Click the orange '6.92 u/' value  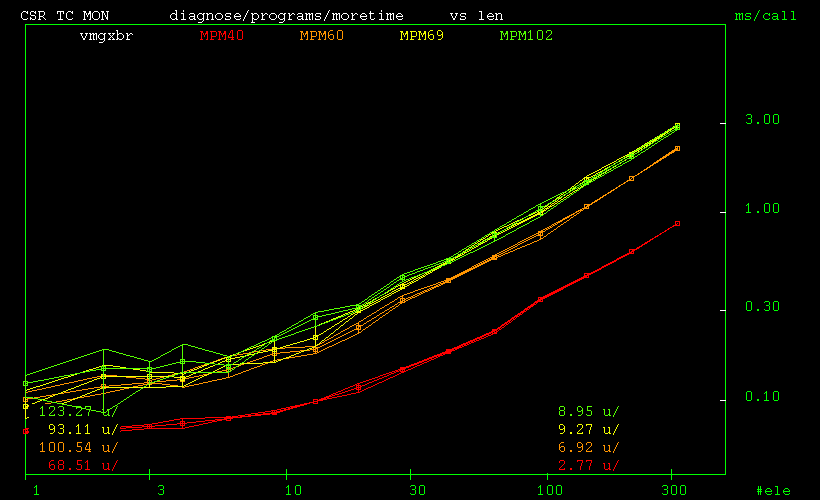pyautogui.click(x=589, y=447)
